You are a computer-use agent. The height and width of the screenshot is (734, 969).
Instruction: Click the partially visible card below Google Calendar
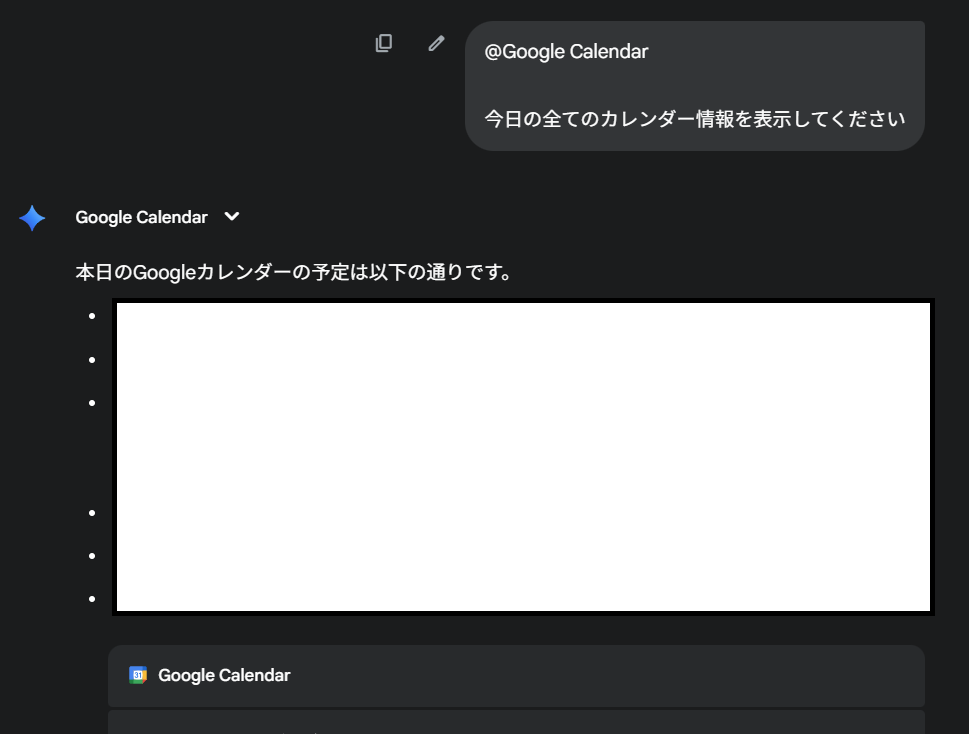(516, 722)
